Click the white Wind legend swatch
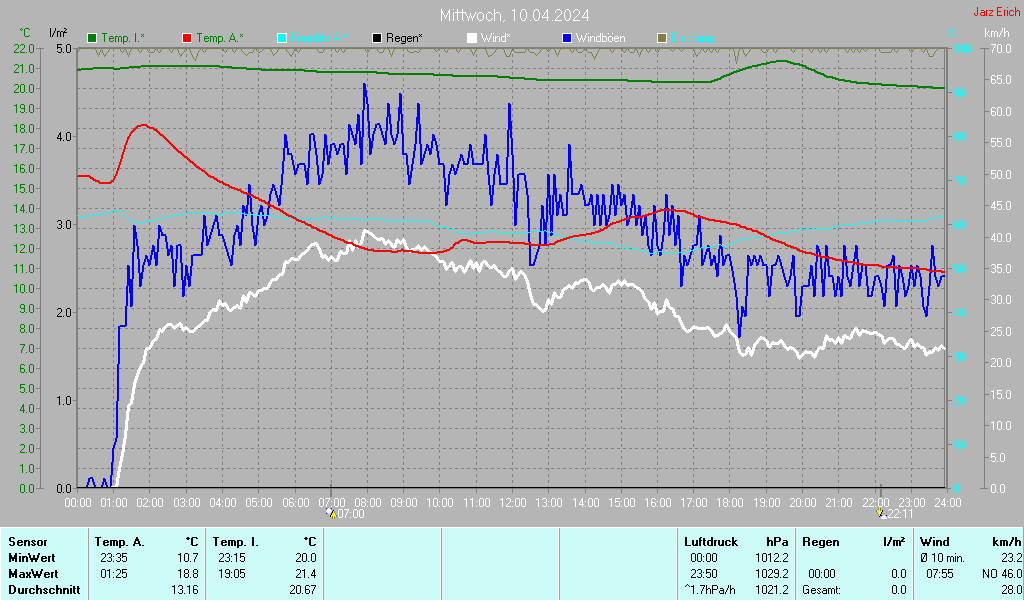 tap(472, 38)
